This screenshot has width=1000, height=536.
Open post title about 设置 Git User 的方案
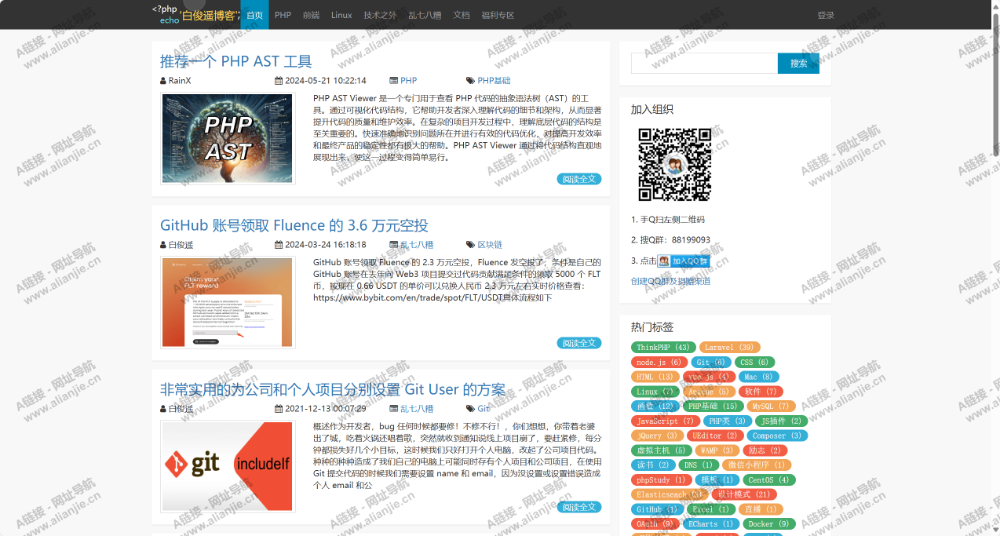[332, 389]
